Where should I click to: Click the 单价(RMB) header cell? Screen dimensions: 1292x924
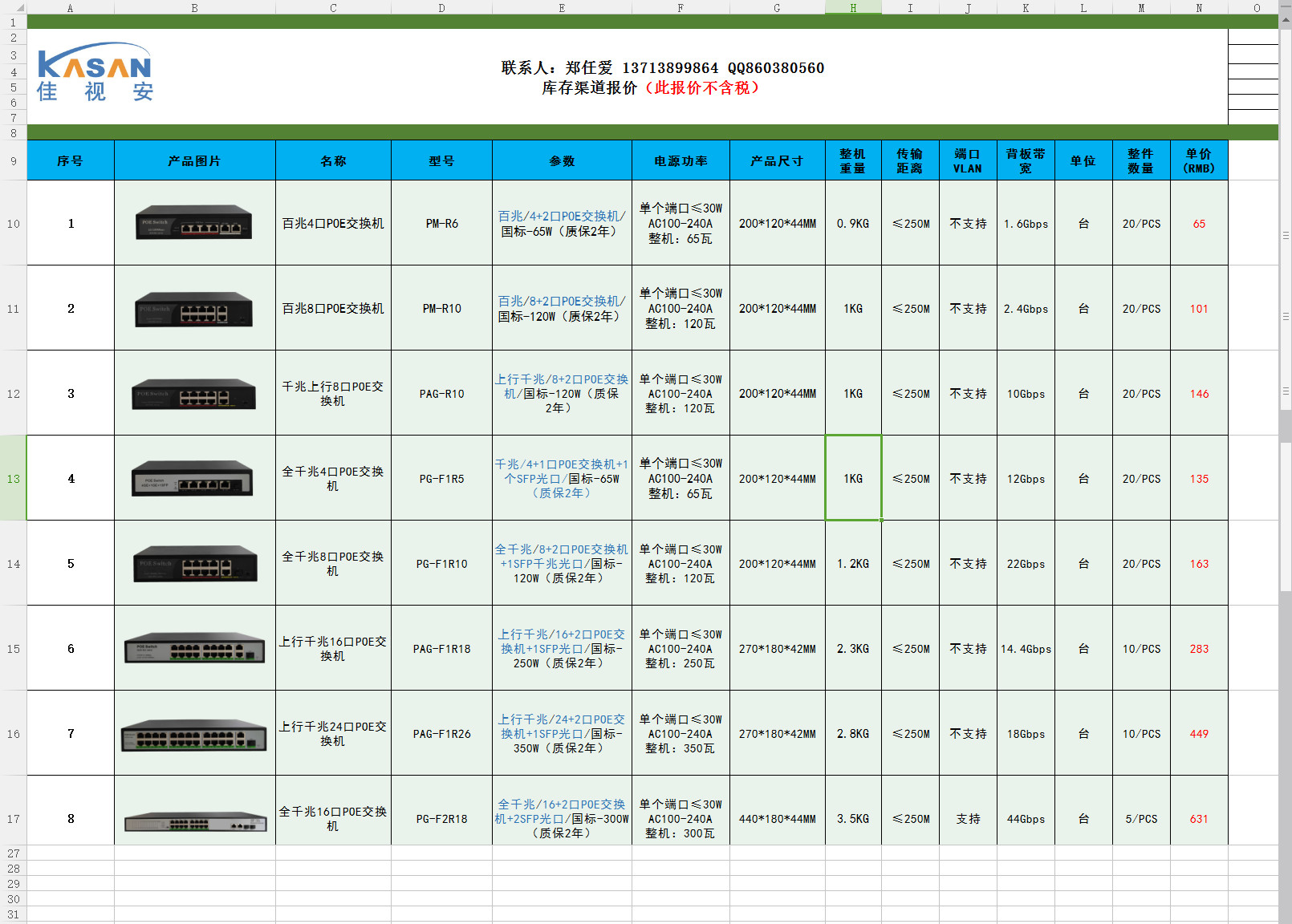1199,161
